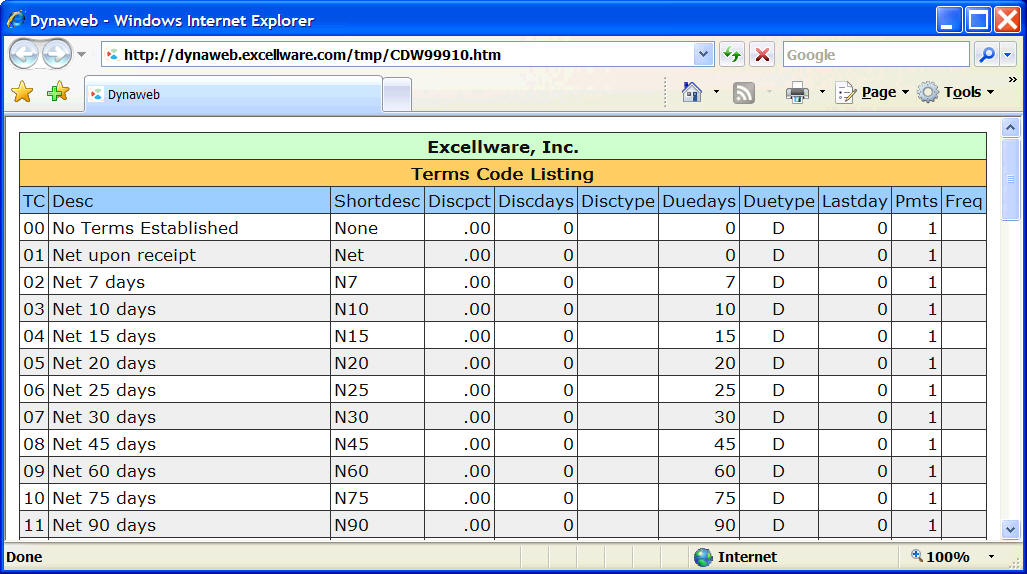Open the Page menu
The image size is (1027, 574).
click(872, 92)
